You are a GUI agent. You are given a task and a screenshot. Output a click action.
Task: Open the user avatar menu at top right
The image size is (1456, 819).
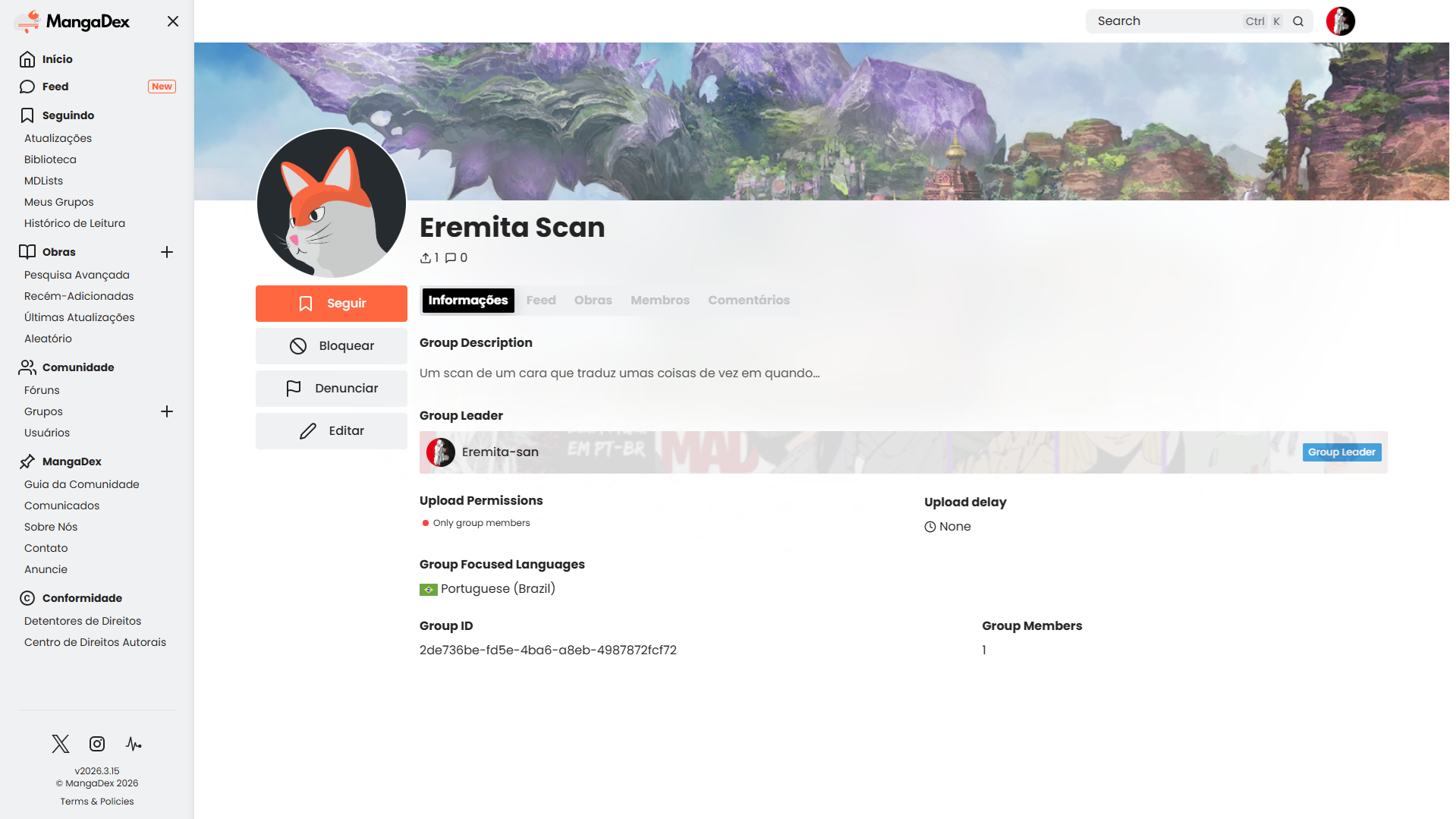click(1340, 21)
